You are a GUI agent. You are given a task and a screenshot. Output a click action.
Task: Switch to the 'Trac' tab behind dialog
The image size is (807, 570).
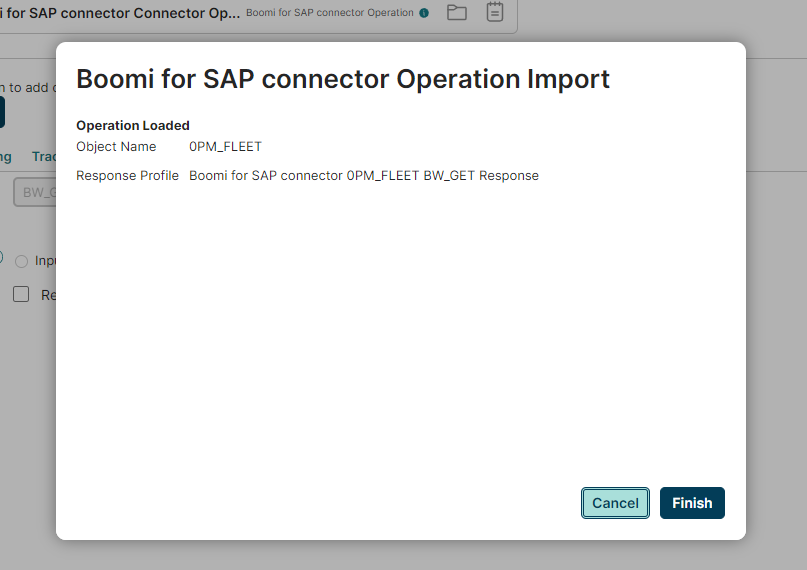[x=43, y=156]
